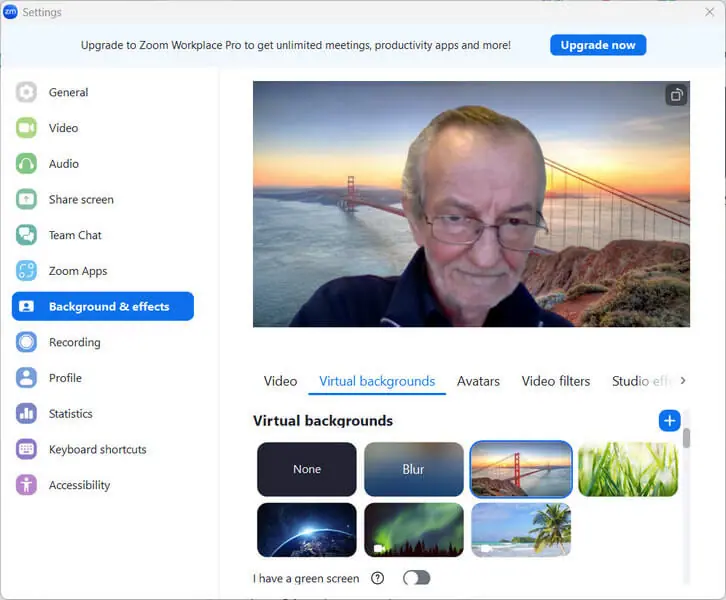Image resolution: width=726 pixels, height=600 pixels.
Task: Switch to the Video tab
Action: coord(280,381)
